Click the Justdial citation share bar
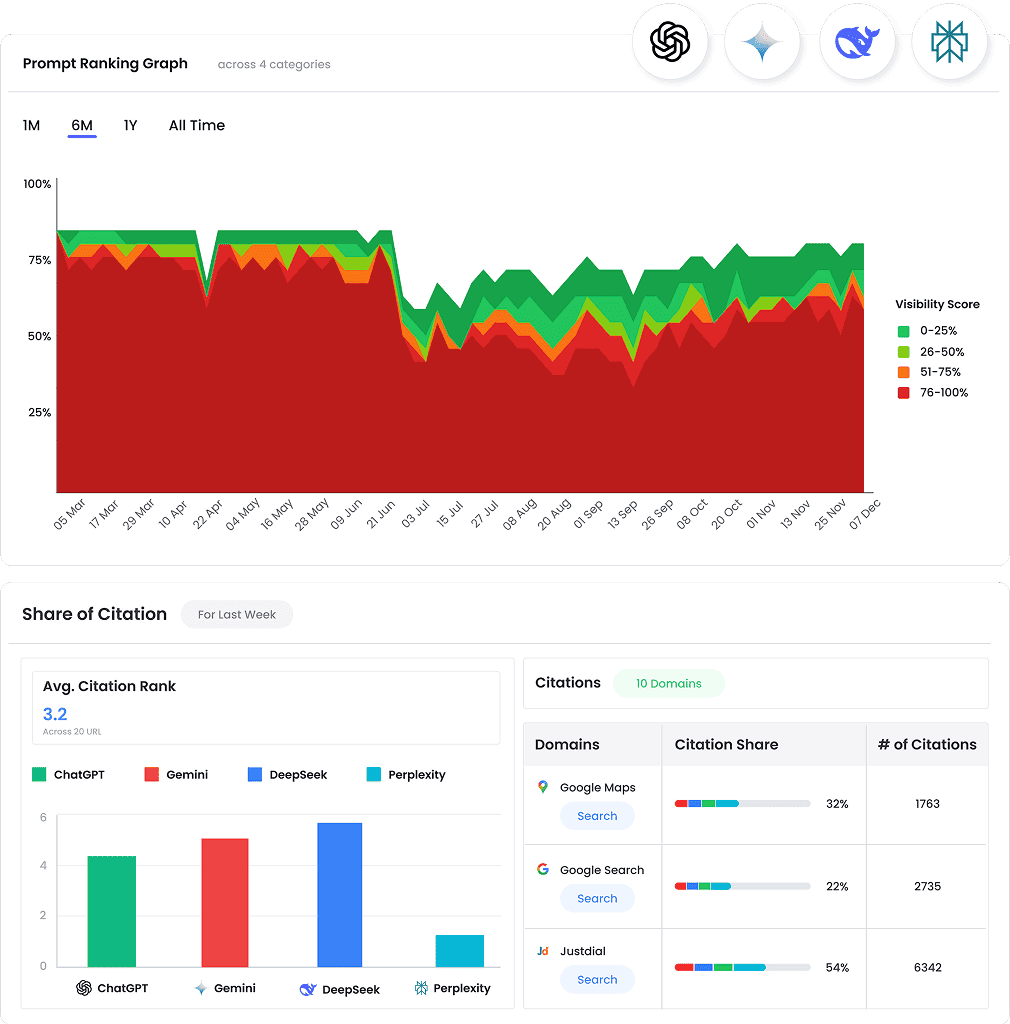This screenshot has width=1010, height=1024. (x=743, y=967)
